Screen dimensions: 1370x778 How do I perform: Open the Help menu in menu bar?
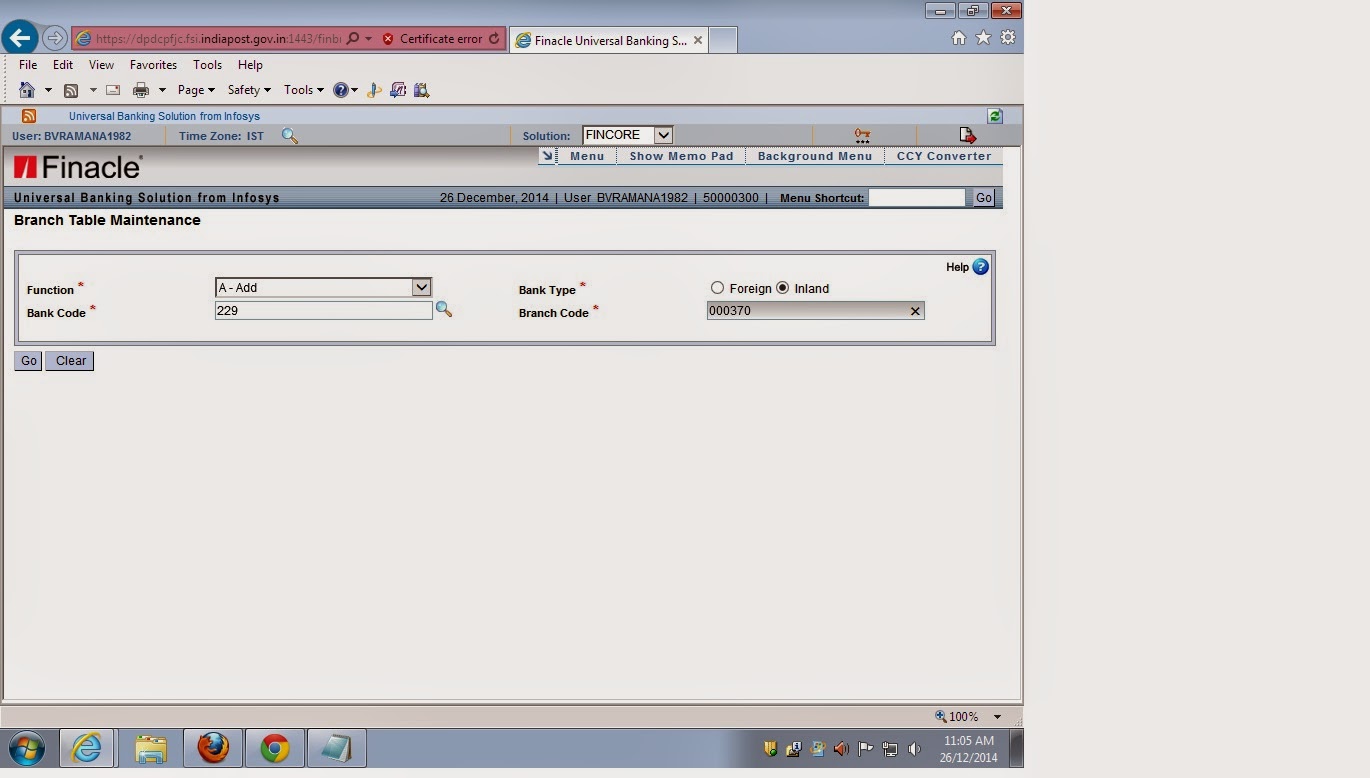(250, 65)
